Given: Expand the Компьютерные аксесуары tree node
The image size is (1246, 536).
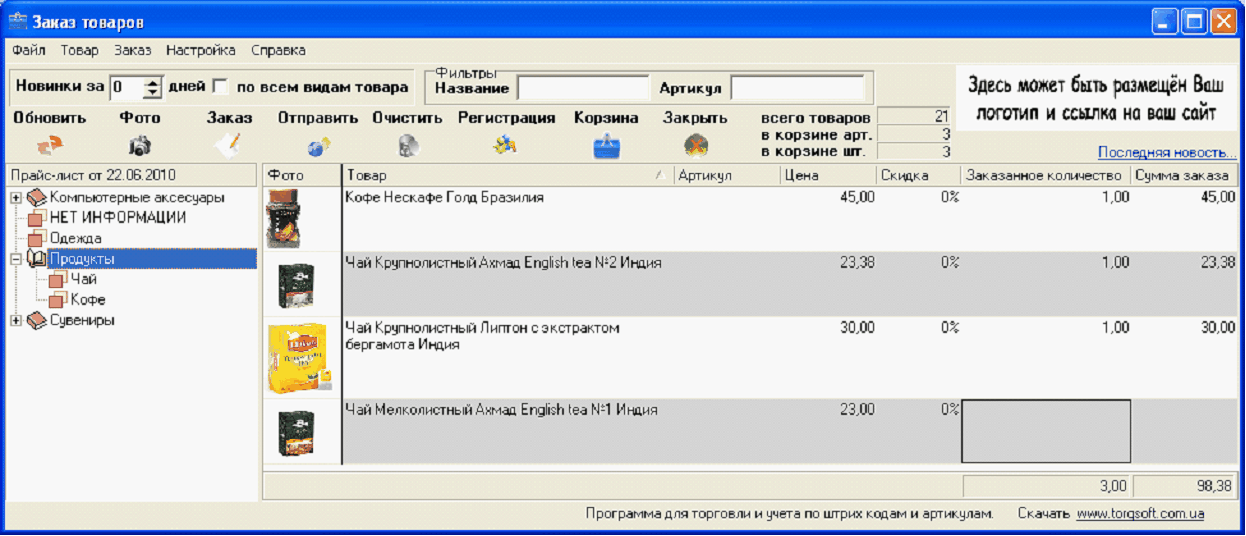Looking at the screenshot, I should tap(16, 198).
